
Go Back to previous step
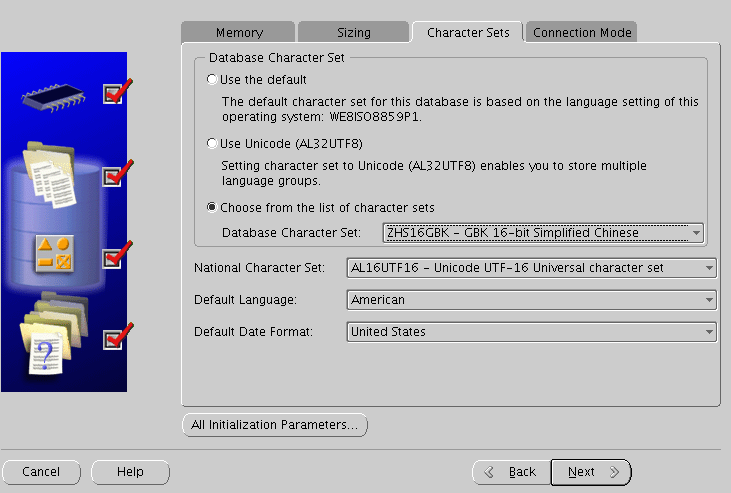tap(511, 472)
